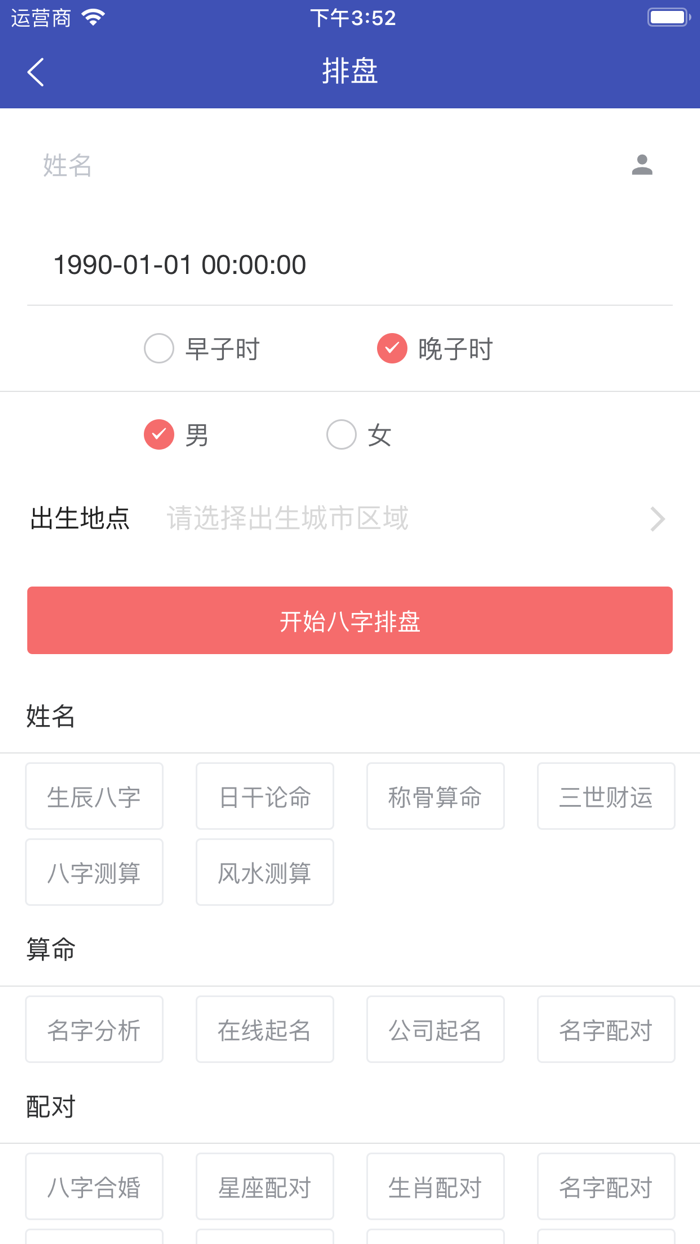The image size is (700, 1244).
Task: Click the battery indicator in status bar
Action: pyautogui.click(x=668, y=15)
